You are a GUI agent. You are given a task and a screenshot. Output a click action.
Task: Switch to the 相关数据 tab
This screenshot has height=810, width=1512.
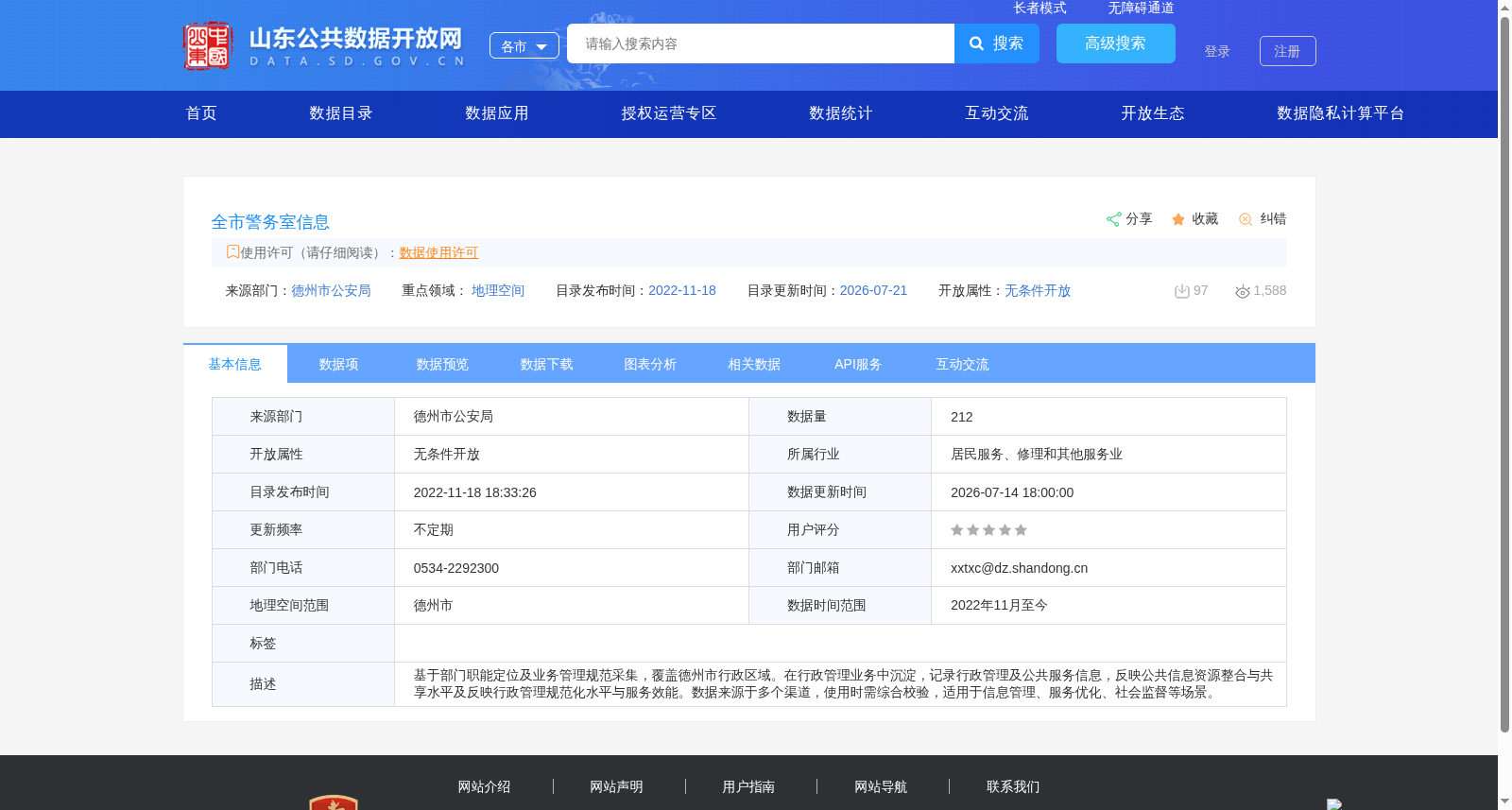(x=755, y=364)
